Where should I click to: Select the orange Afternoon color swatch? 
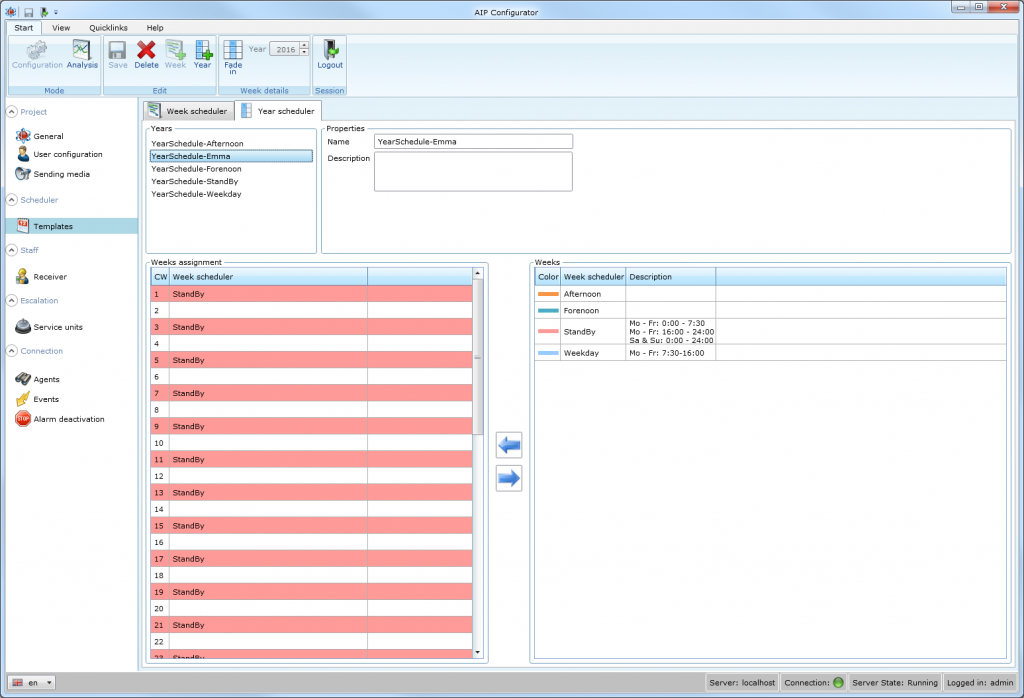point(548,294)
